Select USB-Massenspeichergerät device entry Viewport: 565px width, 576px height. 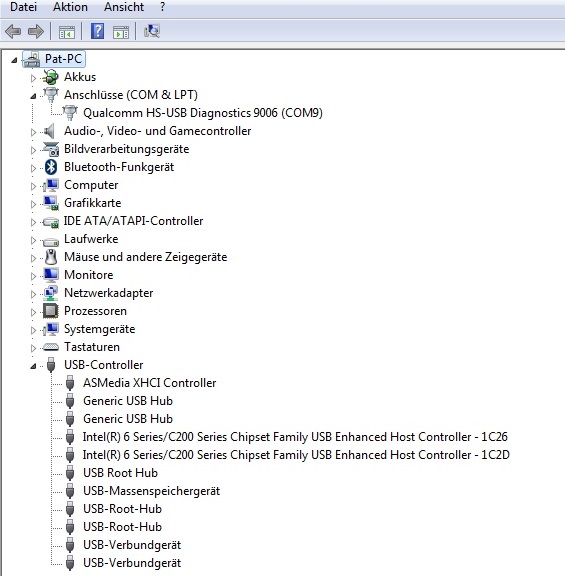151,491
